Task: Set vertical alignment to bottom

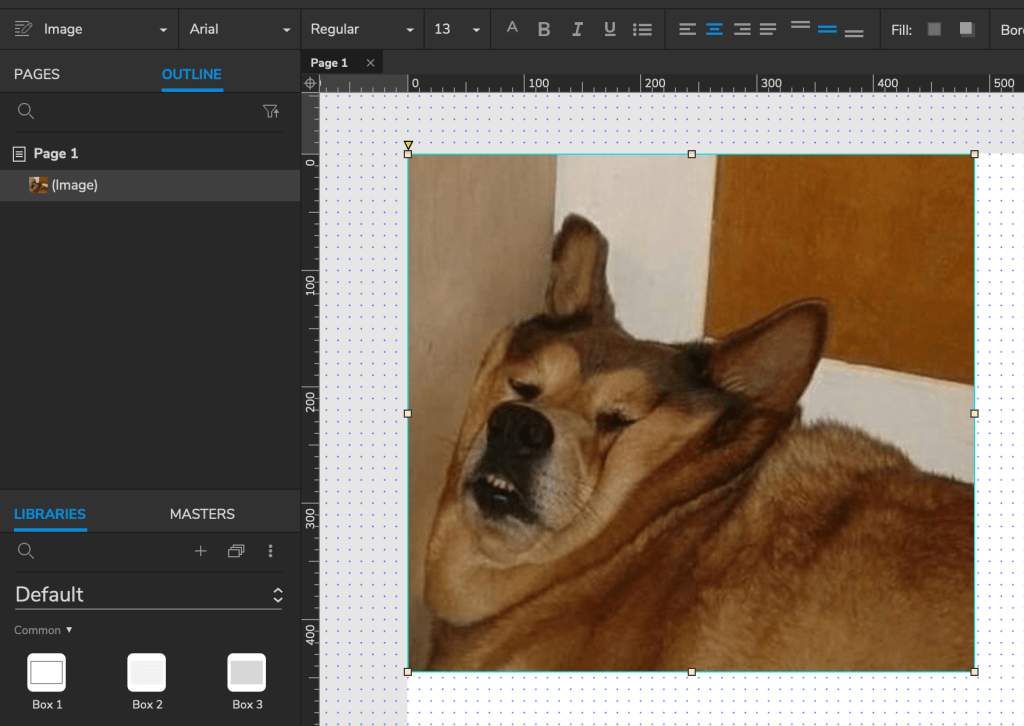Action: click(x=853, y=32)
